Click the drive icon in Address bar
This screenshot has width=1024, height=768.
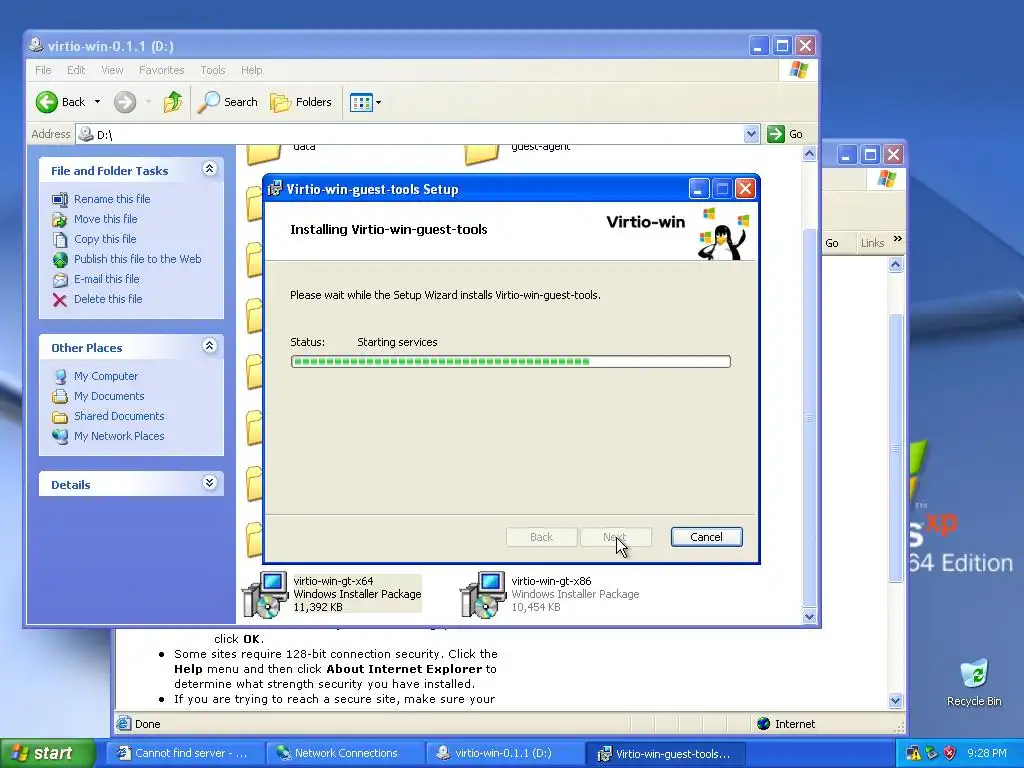point(86,134)
